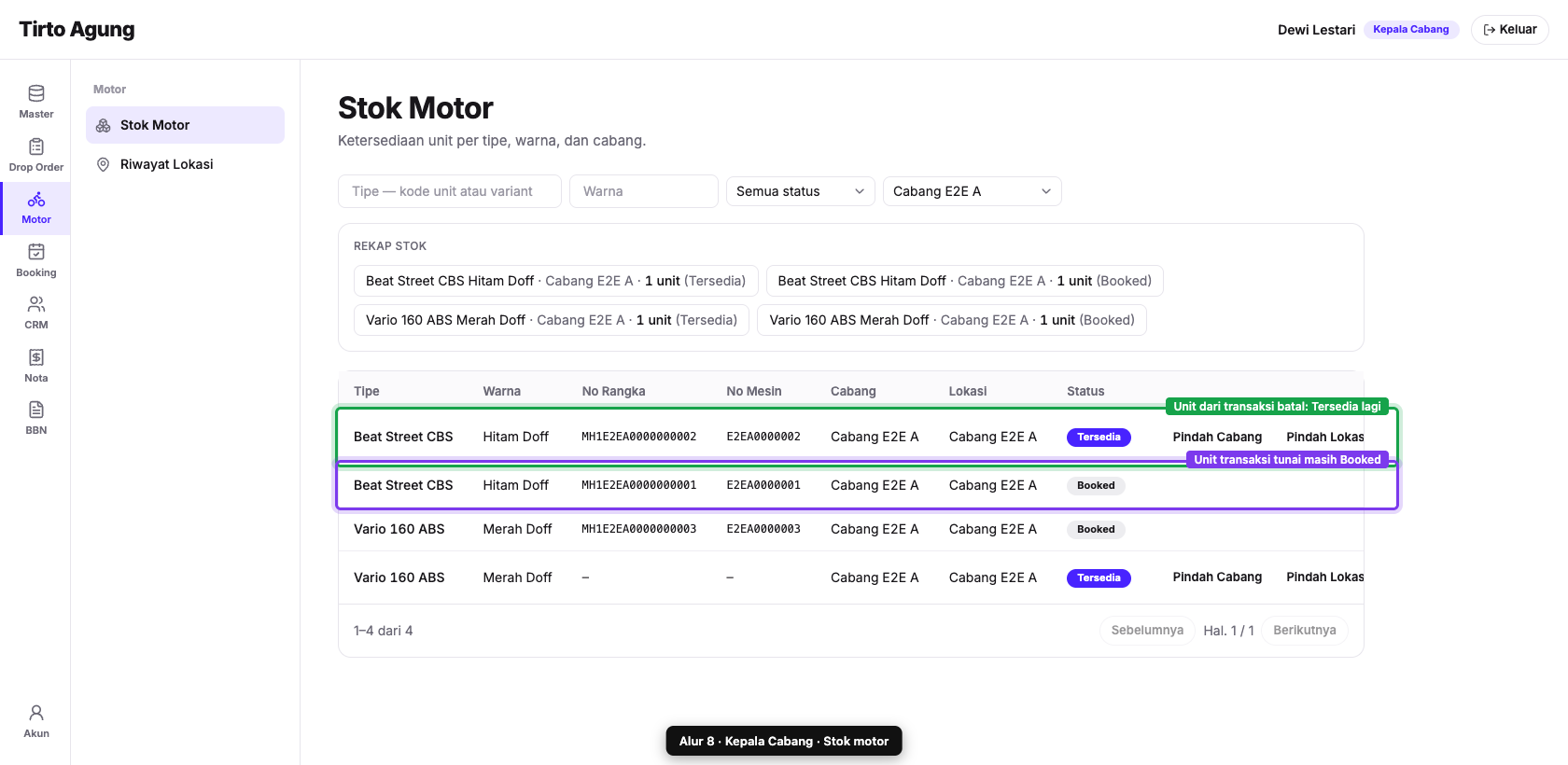Click the Kepala Cabang role badge

(x=1411, y=30)
